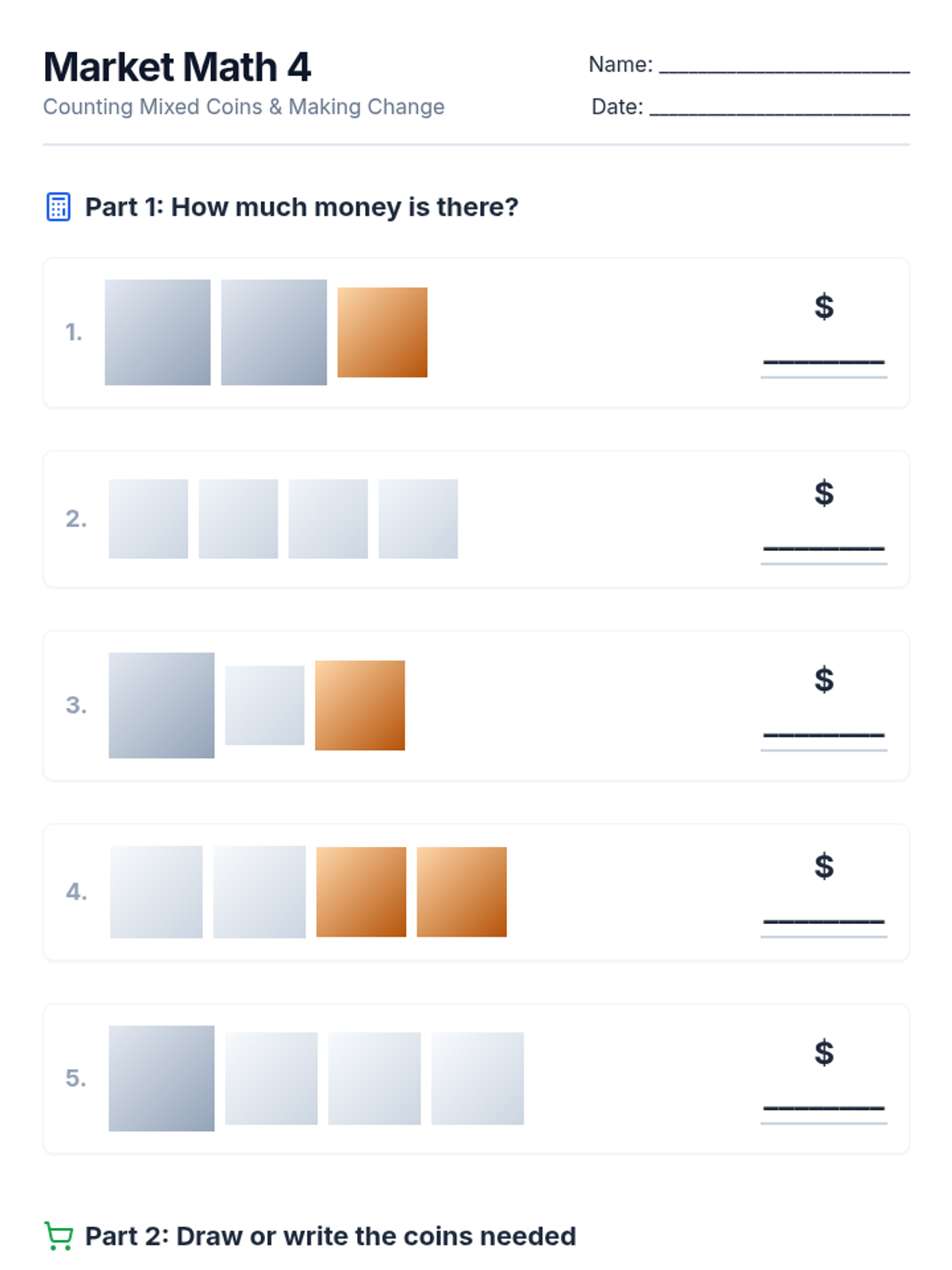The width and height of the screenshot is (952, 1270).
Task: Click the dollar sign in problem 1
Action: point(823,306)
